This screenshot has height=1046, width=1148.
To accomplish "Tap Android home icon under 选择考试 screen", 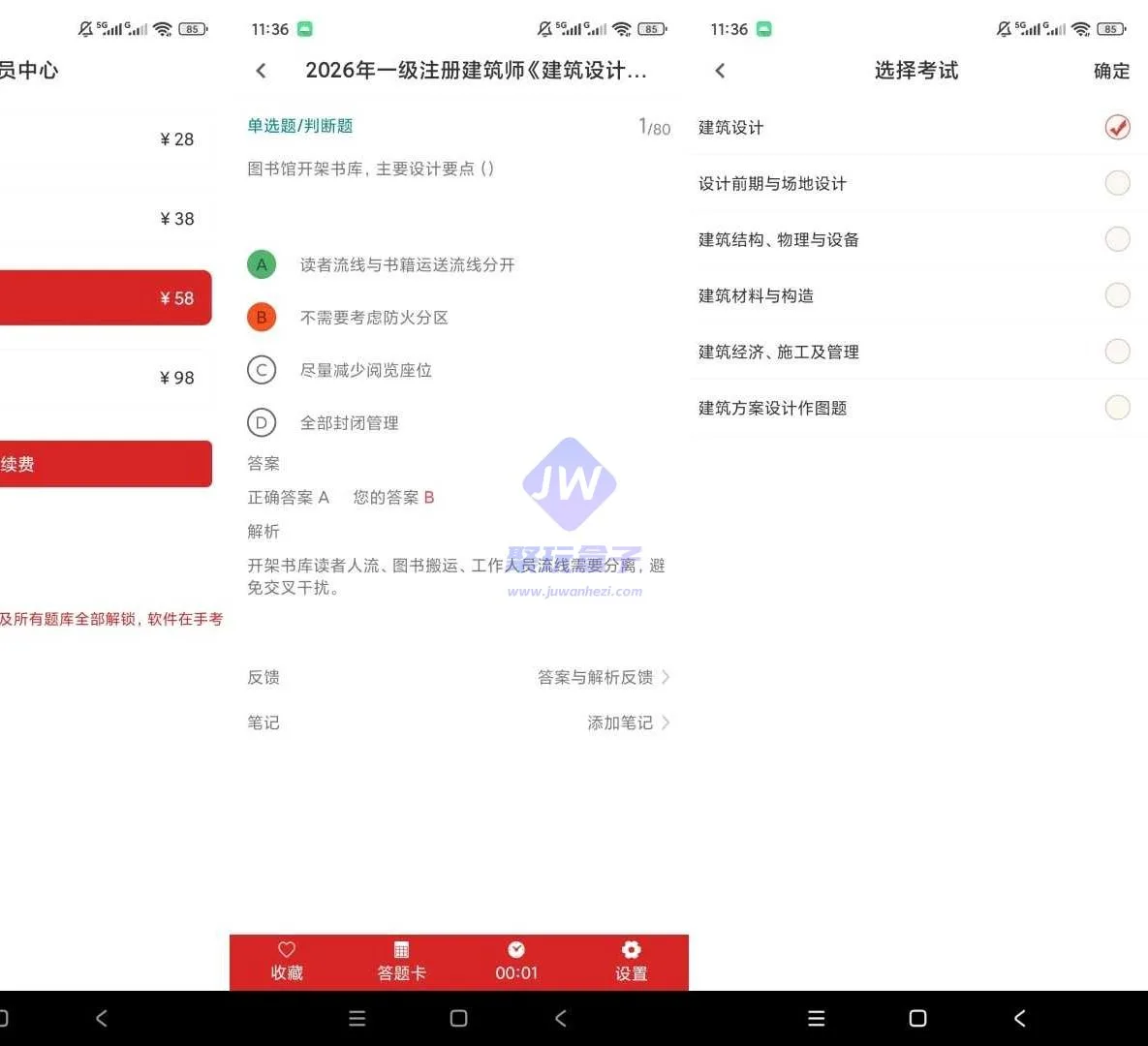I will pyautogui.click(x=917, y=1018).
